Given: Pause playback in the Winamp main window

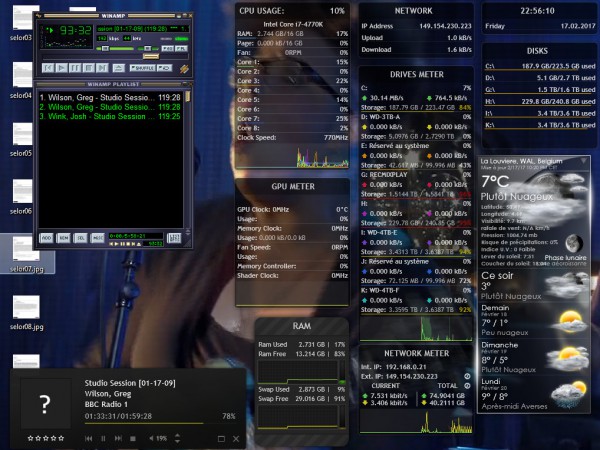Looking at the screenshot, I should 75,68.
